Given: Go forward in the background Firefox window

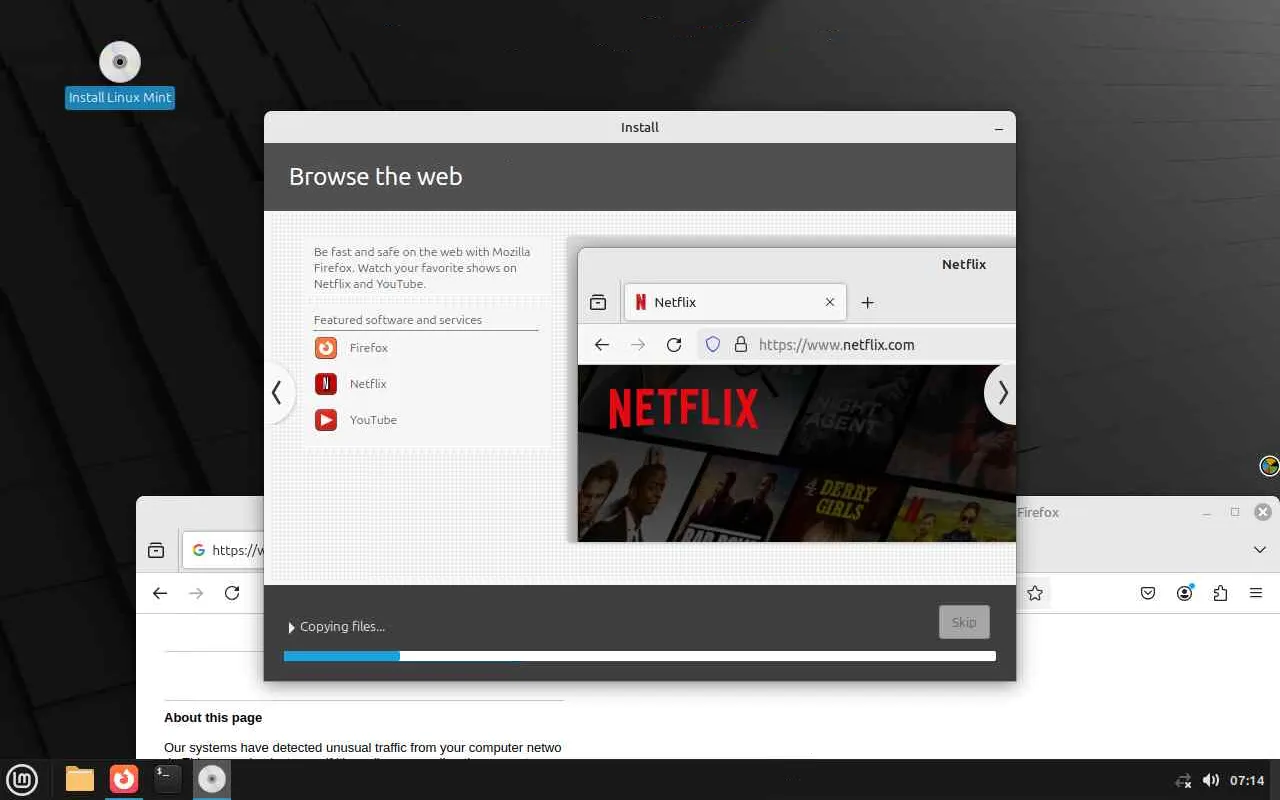Looking at the screenshot, I should 196,593.
